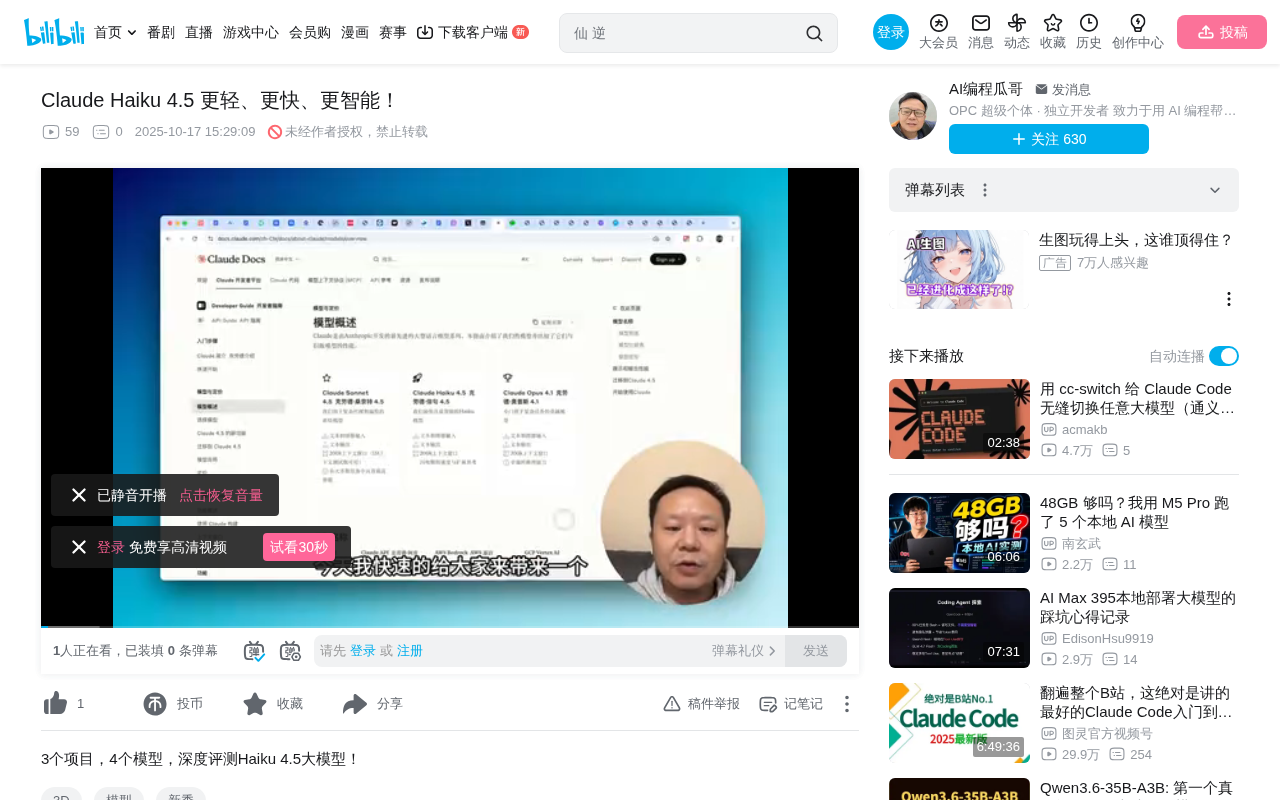This screenshot has height=800, width=1280.
Task: Click the video progress bar
Action: (x=450, y=627)
